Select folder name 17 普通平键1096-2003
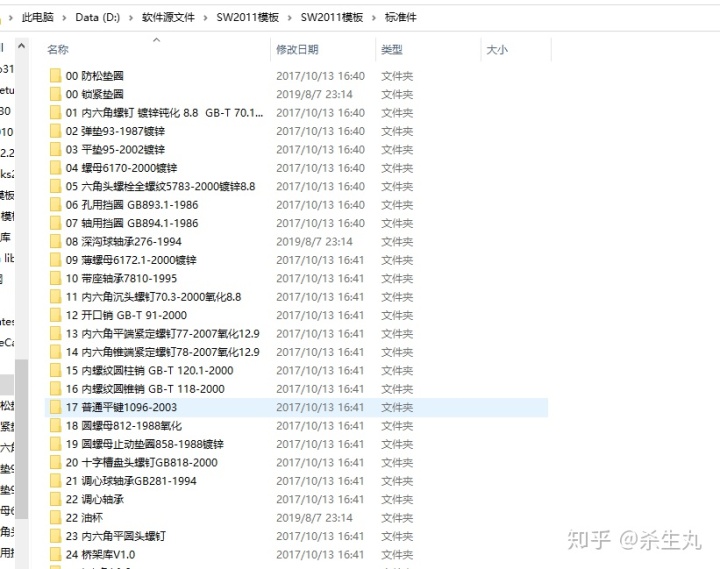This screenshot has height=569, width=720. coord(121,407)
